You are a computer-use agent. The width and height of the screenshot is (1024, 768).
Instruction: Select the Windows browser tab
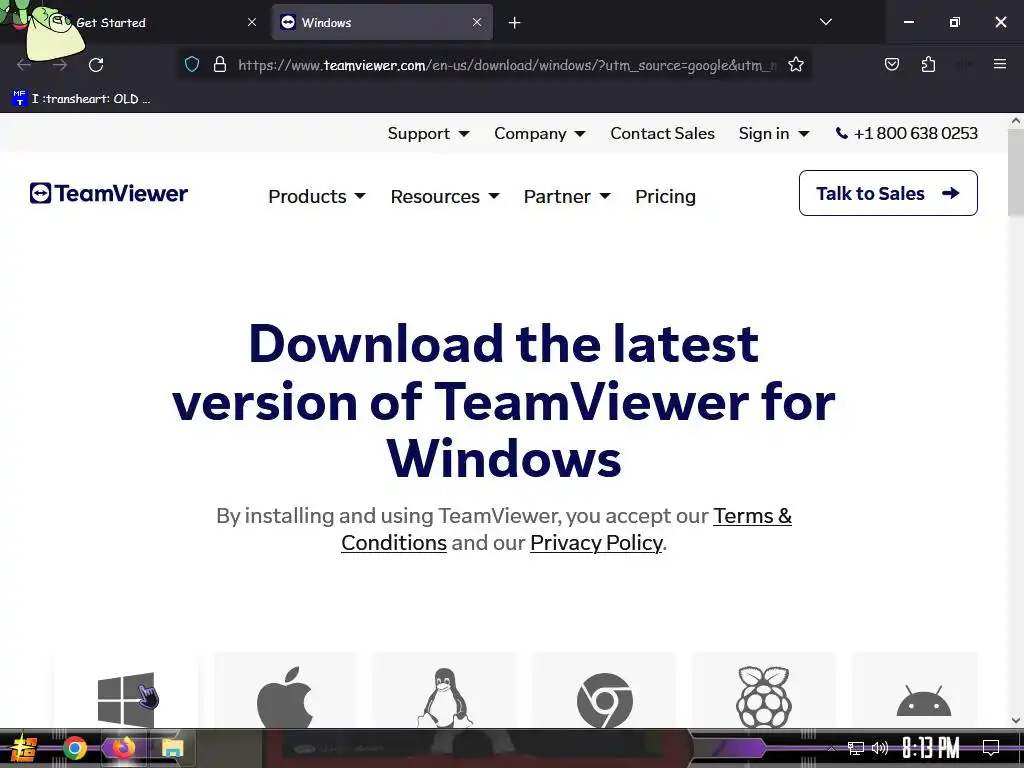point(382,22)
